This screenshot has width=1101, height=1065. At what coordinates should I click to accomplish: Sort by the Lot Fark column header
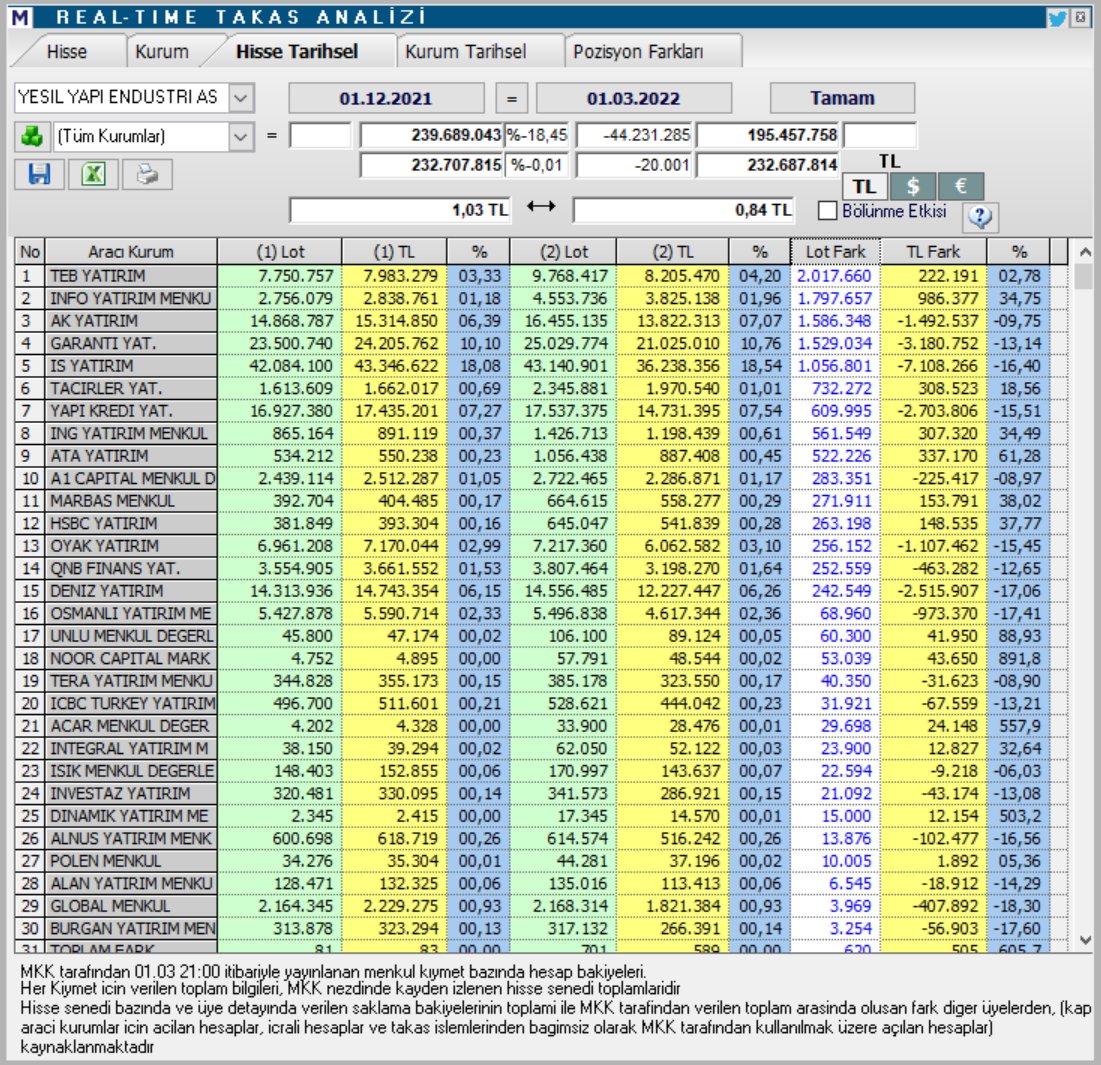click(836, 251)
